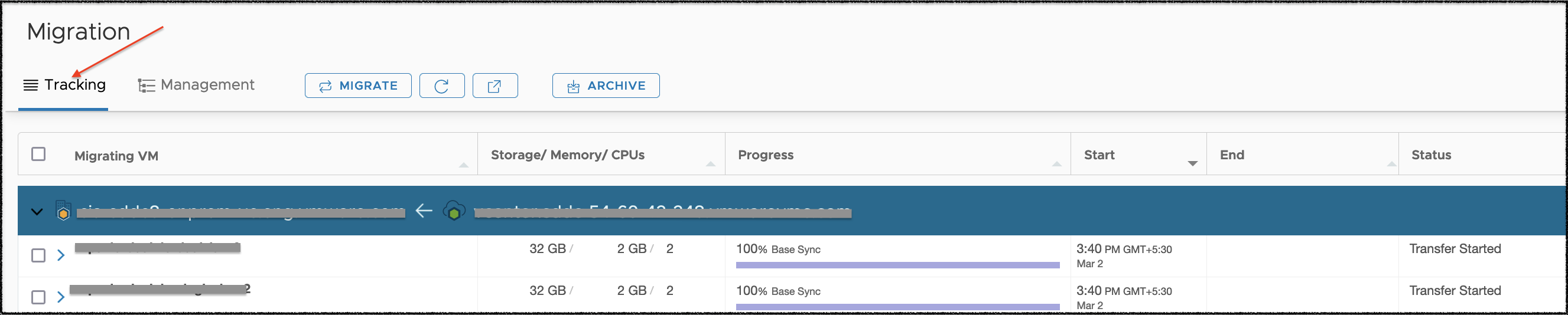Viewport: 1568px width, 315px height.
Task: Collapse the site pair group row
Action: 37,212
